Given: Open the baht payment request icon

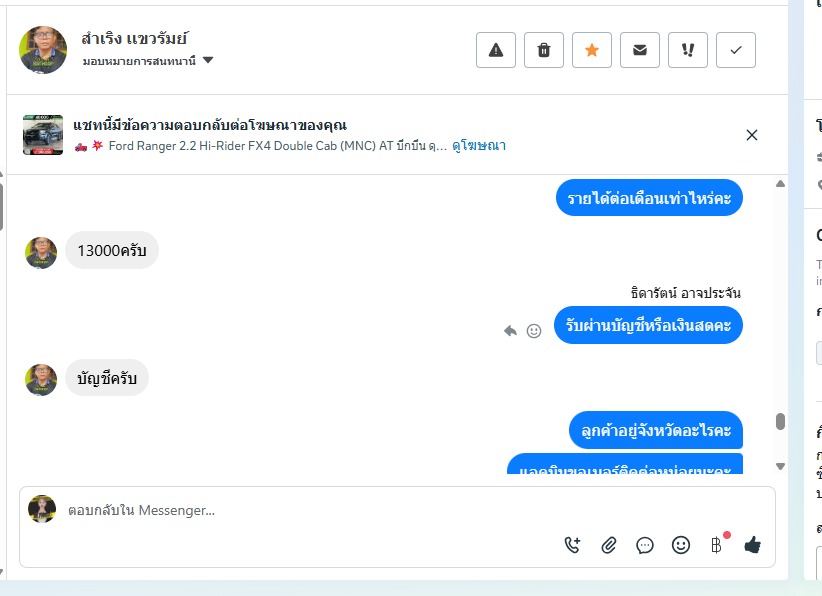Looking at the screenshot, I should pos(717,545).
